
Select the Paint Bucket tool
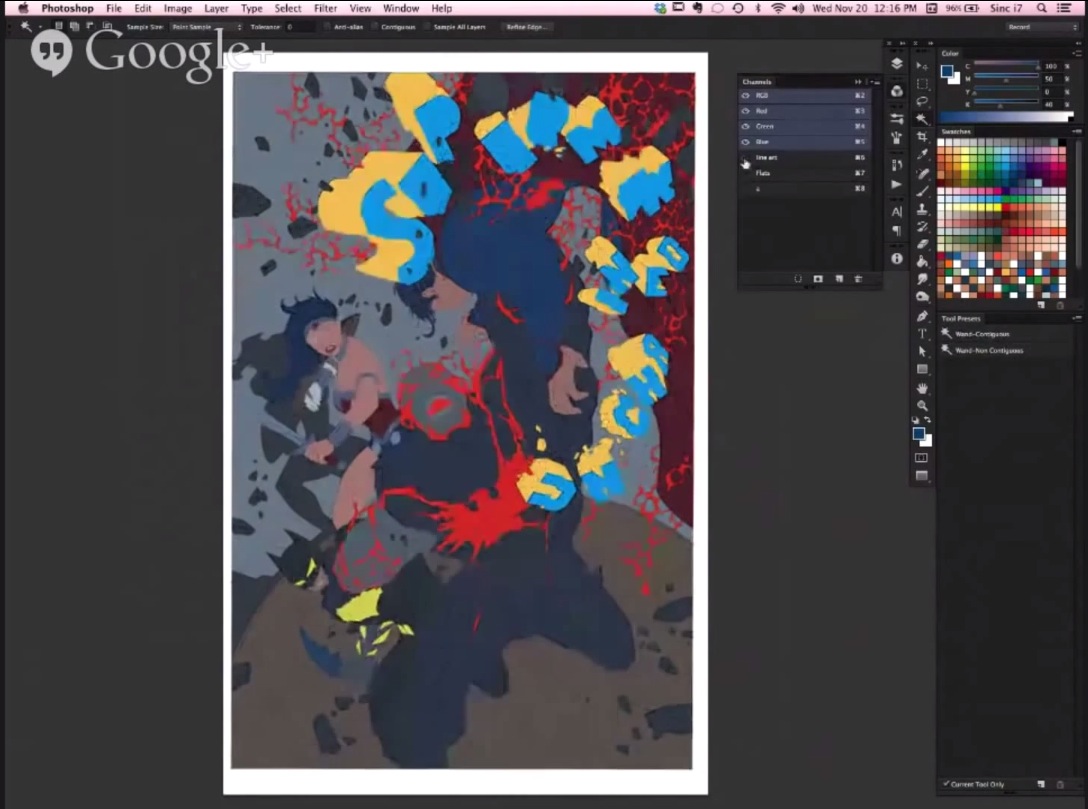(922, 262)
